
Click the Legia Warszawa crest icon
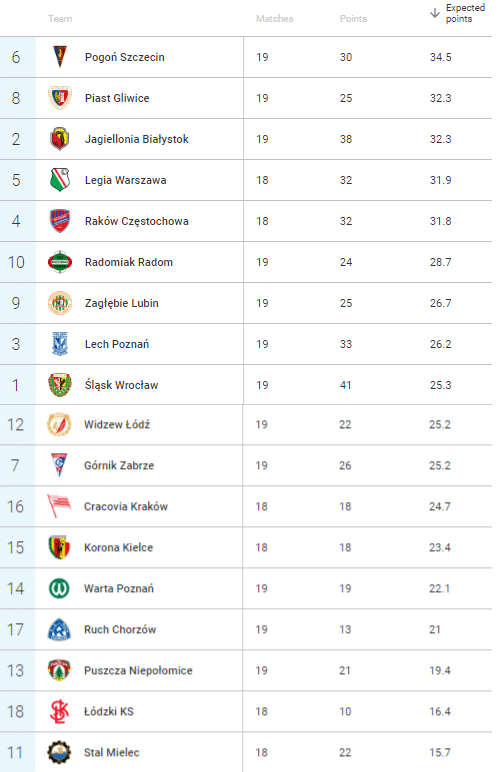tap(60, 180)
